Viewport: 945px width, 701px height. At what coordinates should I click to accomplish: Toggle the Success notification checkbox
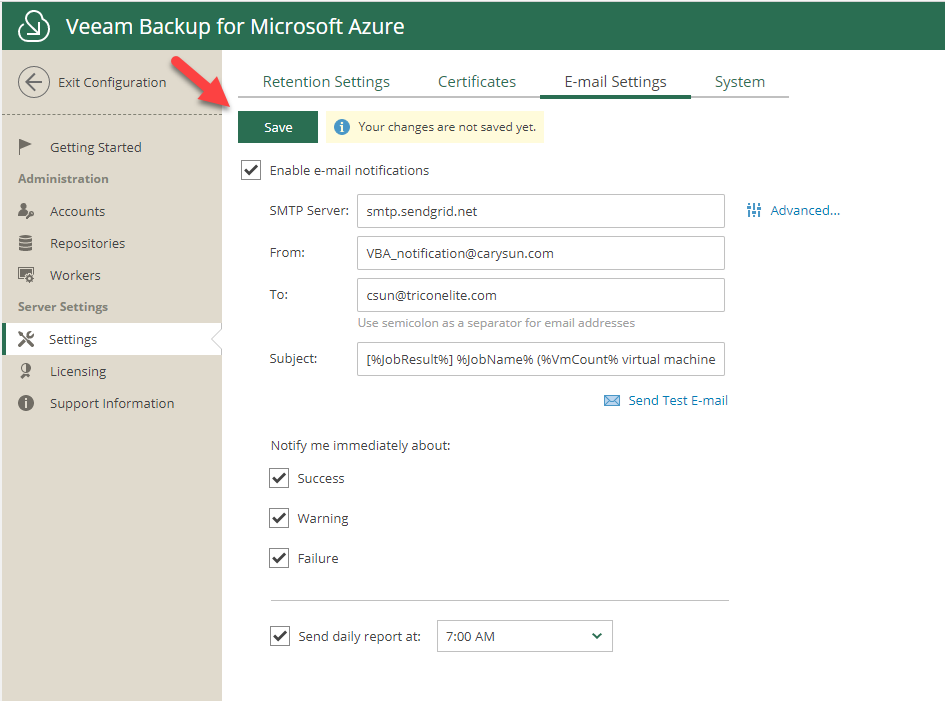[279, 478]
